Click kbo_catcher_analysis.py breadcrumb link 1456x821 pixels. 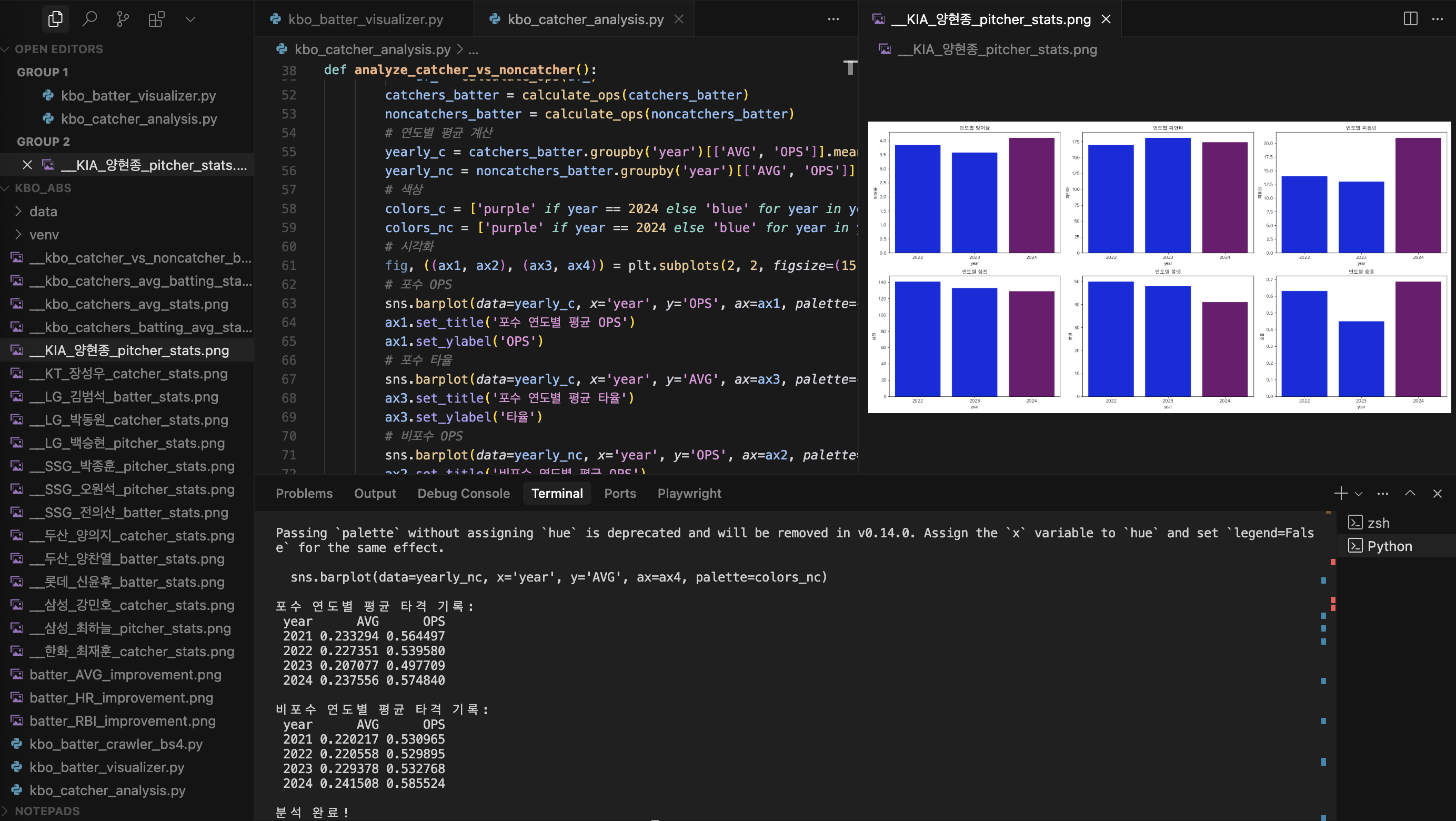[373, 49]
